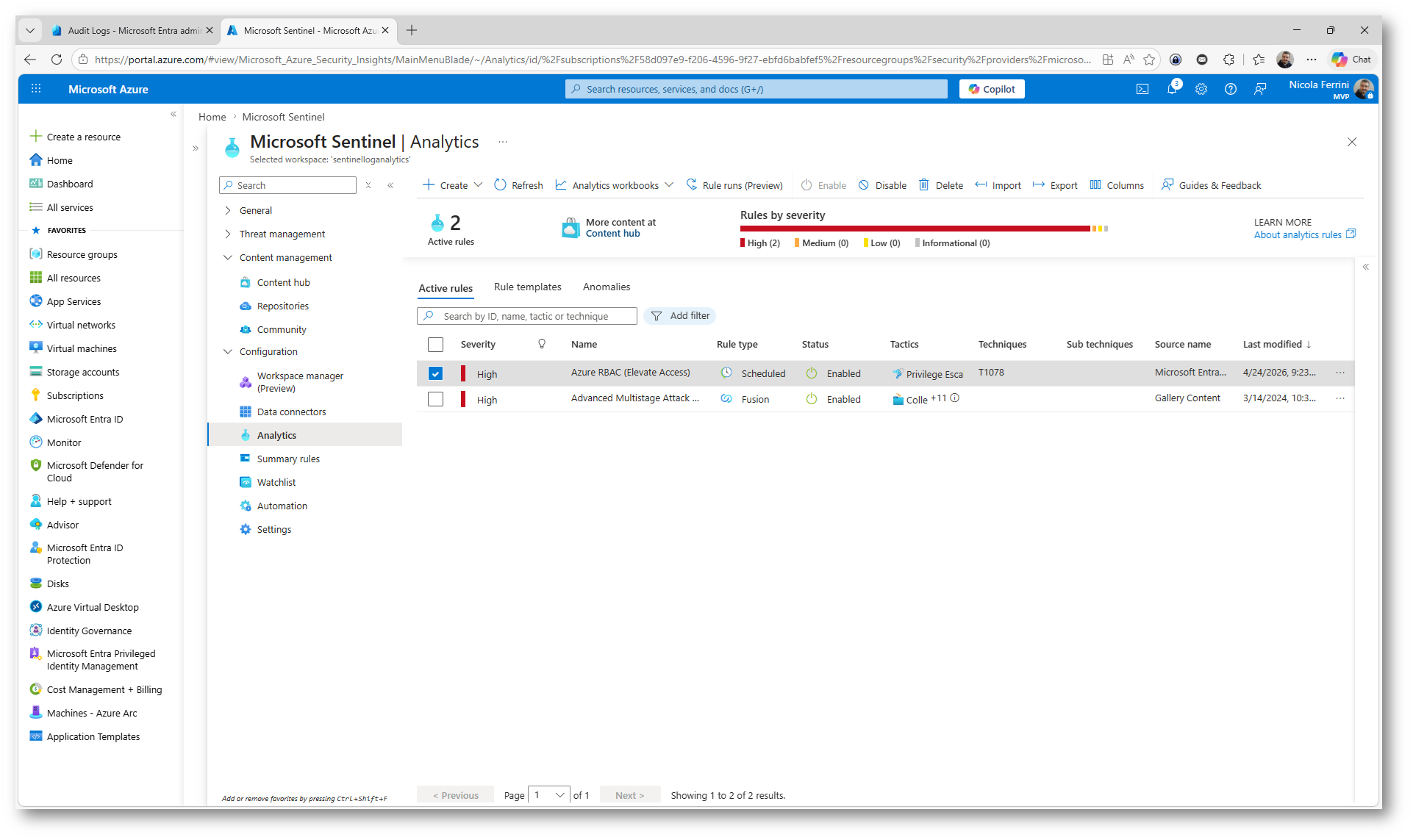Switch to the Rule templates tab
Image resolution: width=1413 pixels, height=840 pixels.
click(x=527, y=287)
